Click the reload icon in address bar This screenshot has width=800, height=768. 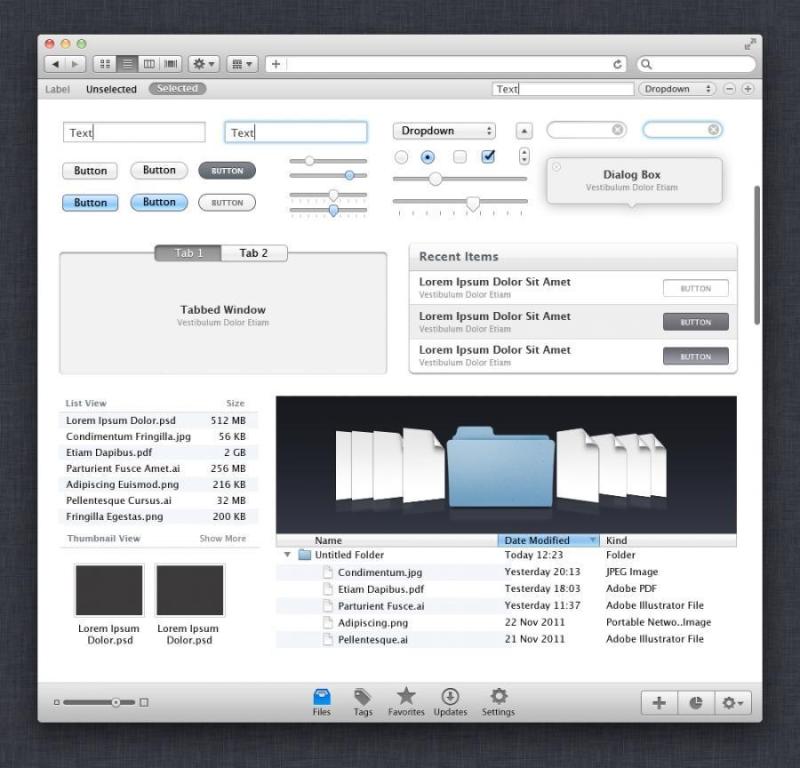point(618,64)
